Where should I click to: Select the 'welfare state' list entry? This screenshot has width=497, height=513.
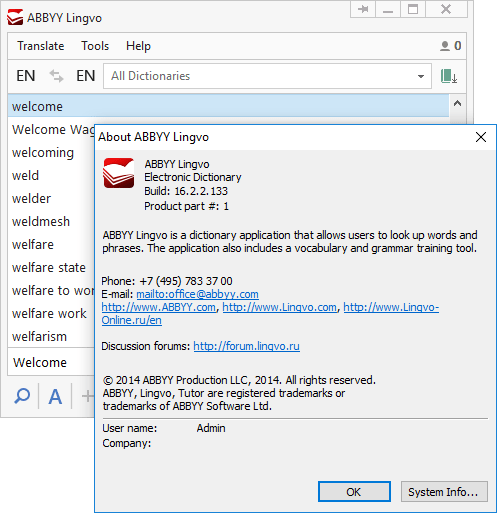pyautogui.click(x=51, y=267)
